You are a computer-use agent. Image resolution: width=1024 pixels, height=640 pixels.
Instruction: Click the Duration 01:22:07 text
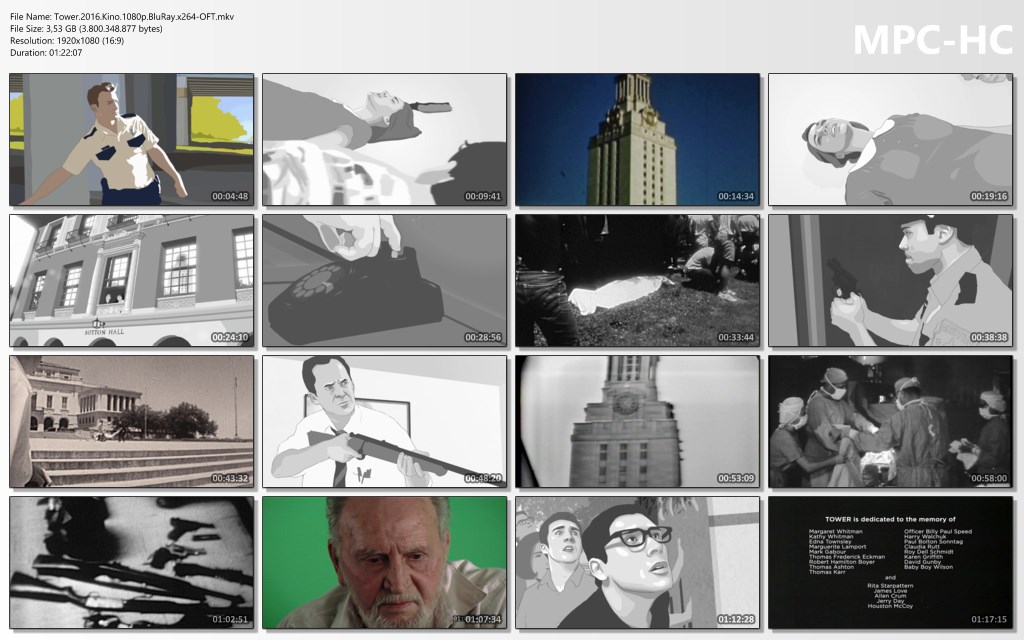(x=46, y=53)
